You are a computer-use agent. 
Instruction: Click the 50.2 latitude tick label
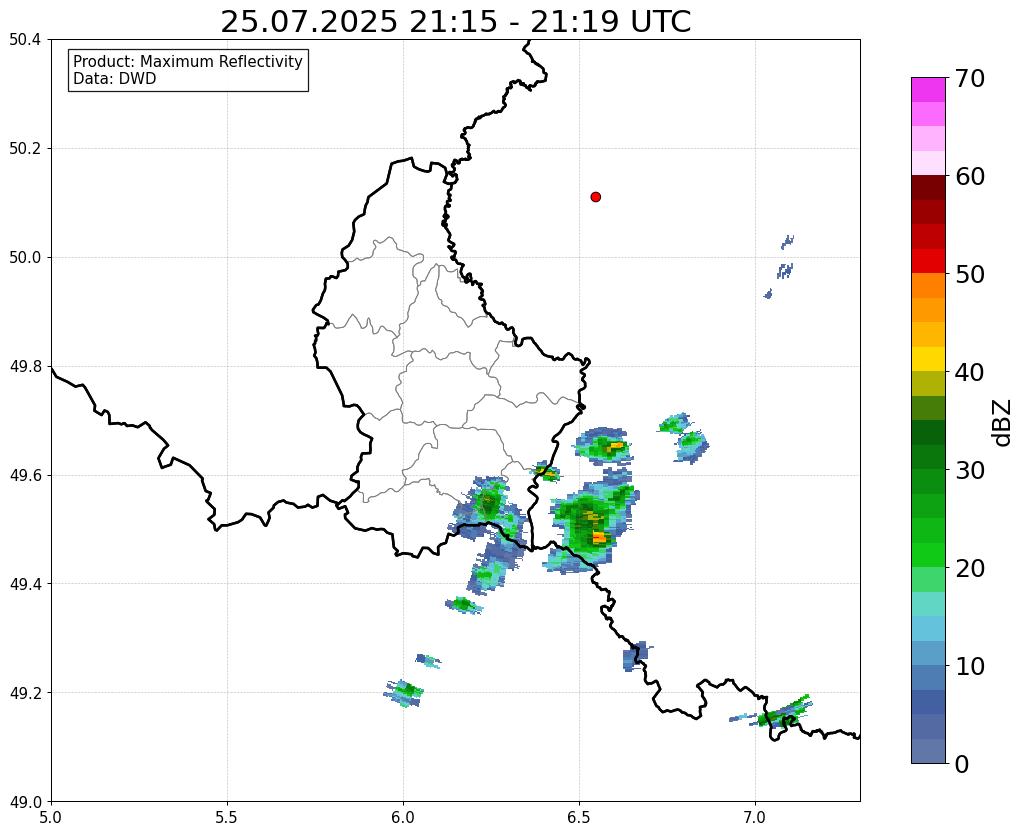click(x=25, y=149)
